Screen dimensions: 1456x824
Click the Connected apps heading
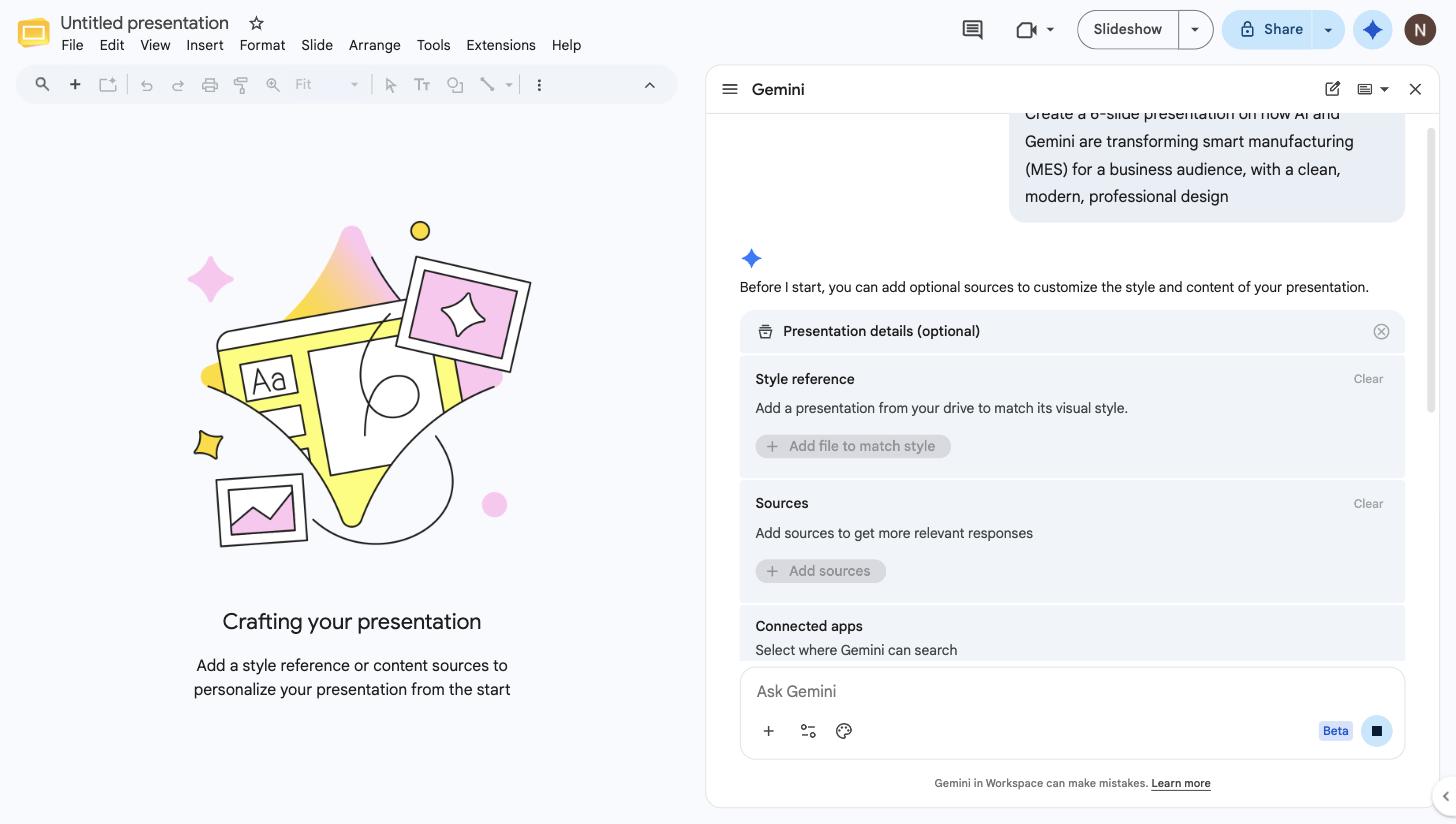tap(809, 626)
